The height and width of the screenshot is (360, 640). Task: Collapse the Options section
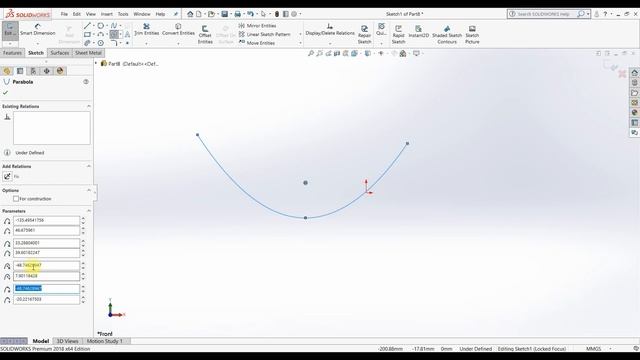(89, 190)
